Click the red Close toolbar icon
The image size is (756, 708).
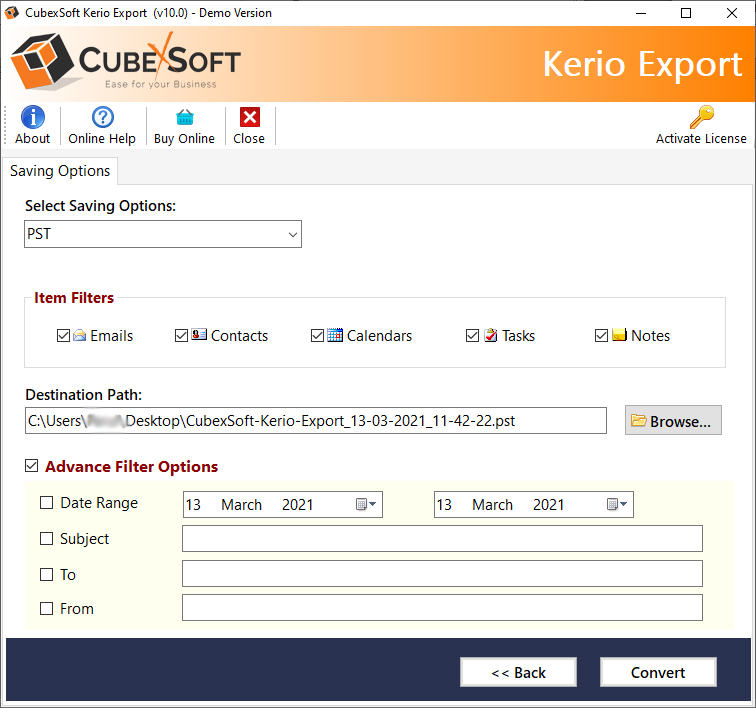(250, 117)
